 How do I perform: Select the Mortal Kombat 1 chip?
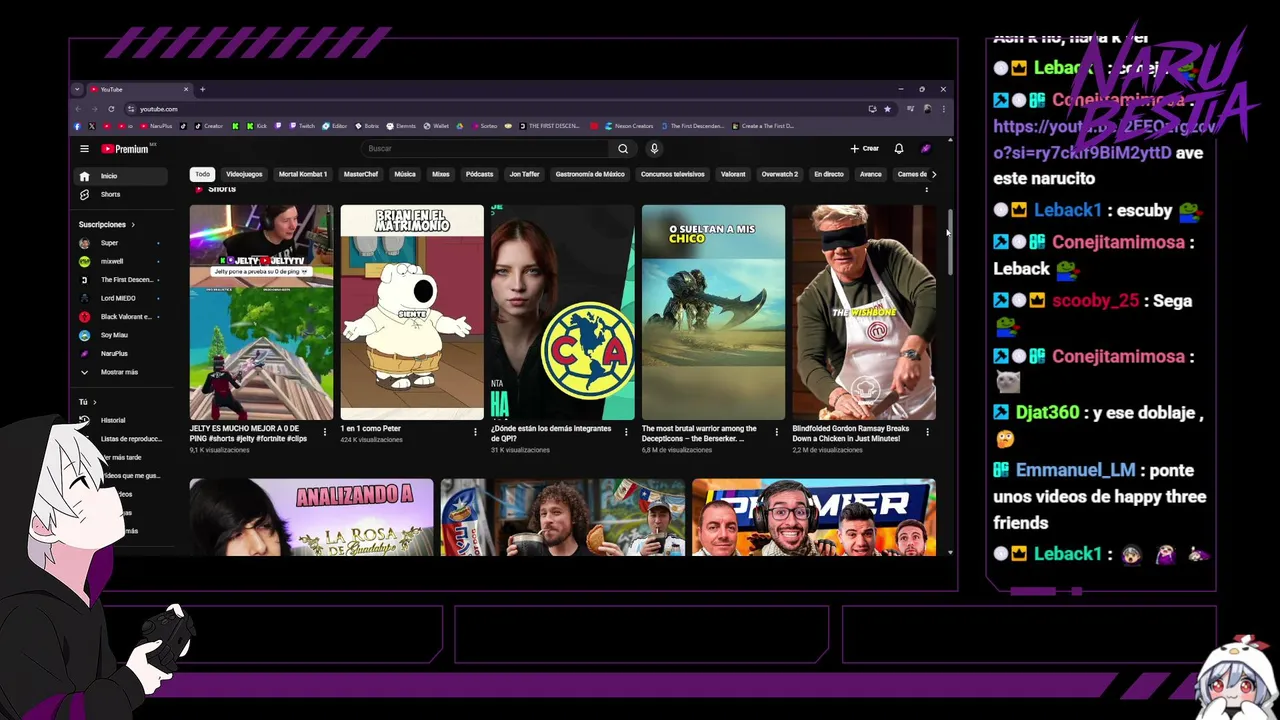coord(303,174)
